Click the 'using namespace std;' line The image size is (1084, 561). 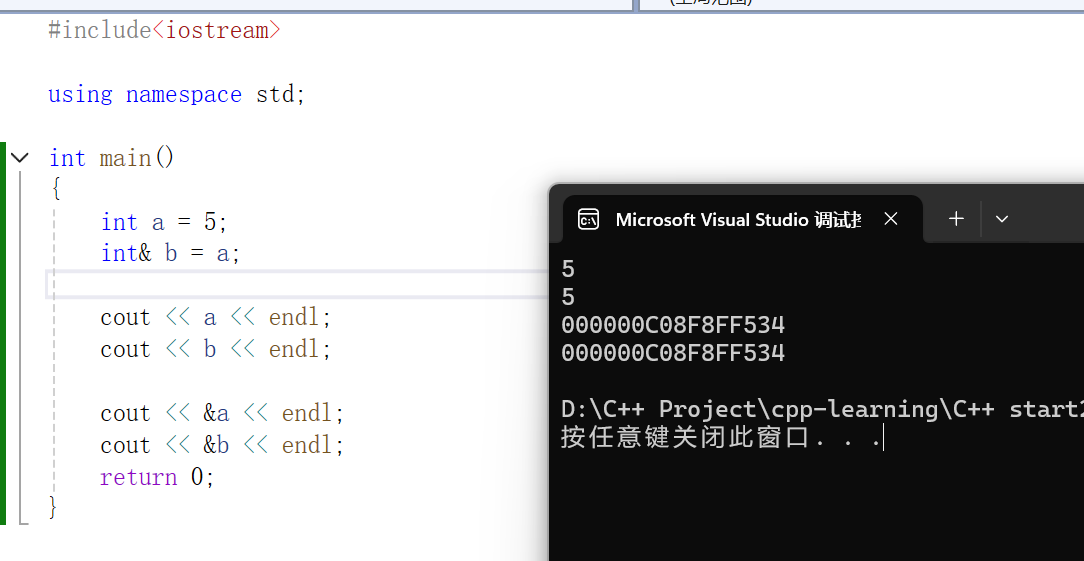tap(176, 94)
